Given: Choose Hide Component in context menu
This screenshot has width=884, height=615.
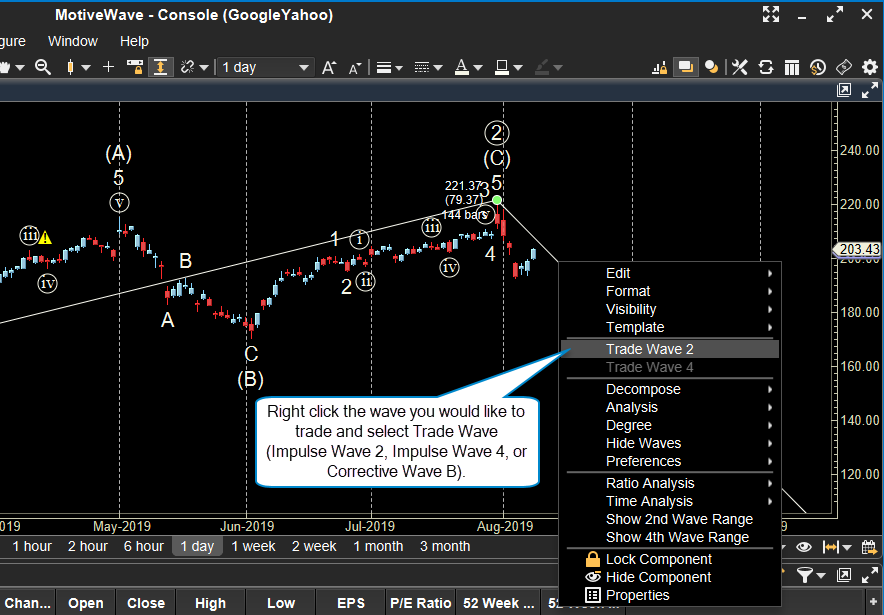Looking at the screenshot, I should (x=658, y=577).
